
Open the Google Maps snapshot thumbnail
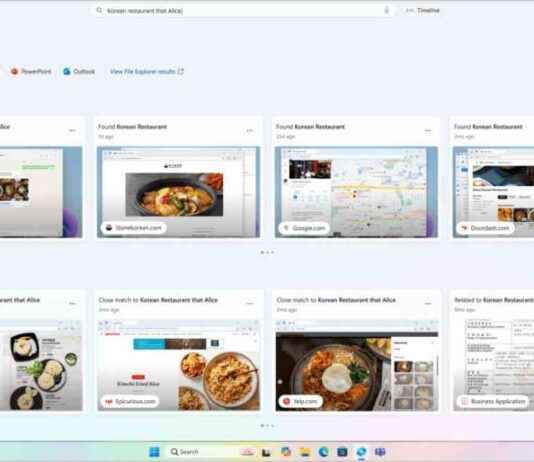point(356,192)
